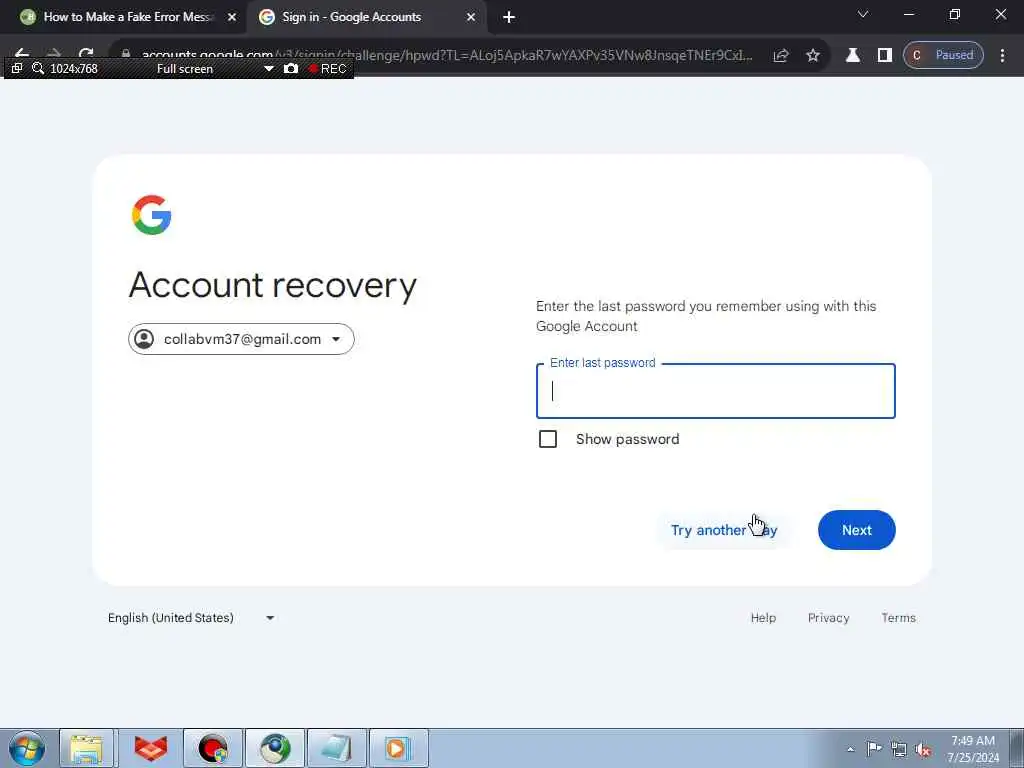Viewport: 1024px width, 768px height.
Task: Open the English (United States) language dropdown
Action: (191, 618)
